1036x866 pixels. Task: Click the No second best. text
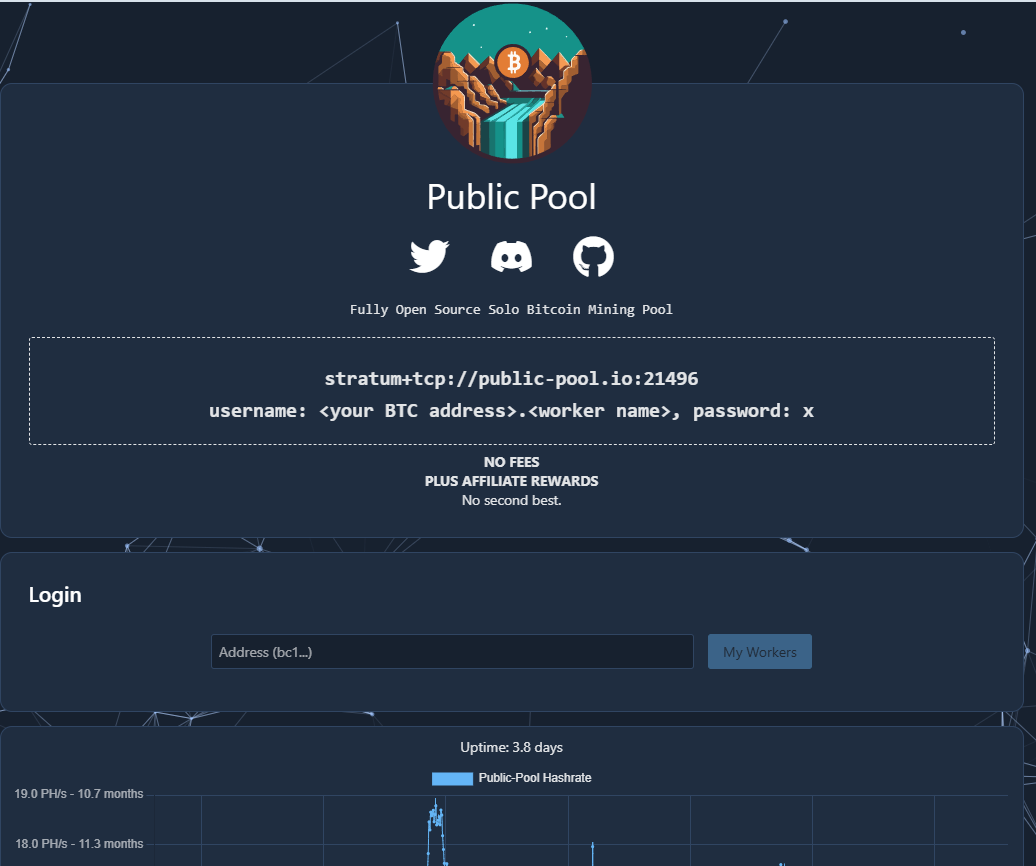pyautogui.click(x=511, y=500)
